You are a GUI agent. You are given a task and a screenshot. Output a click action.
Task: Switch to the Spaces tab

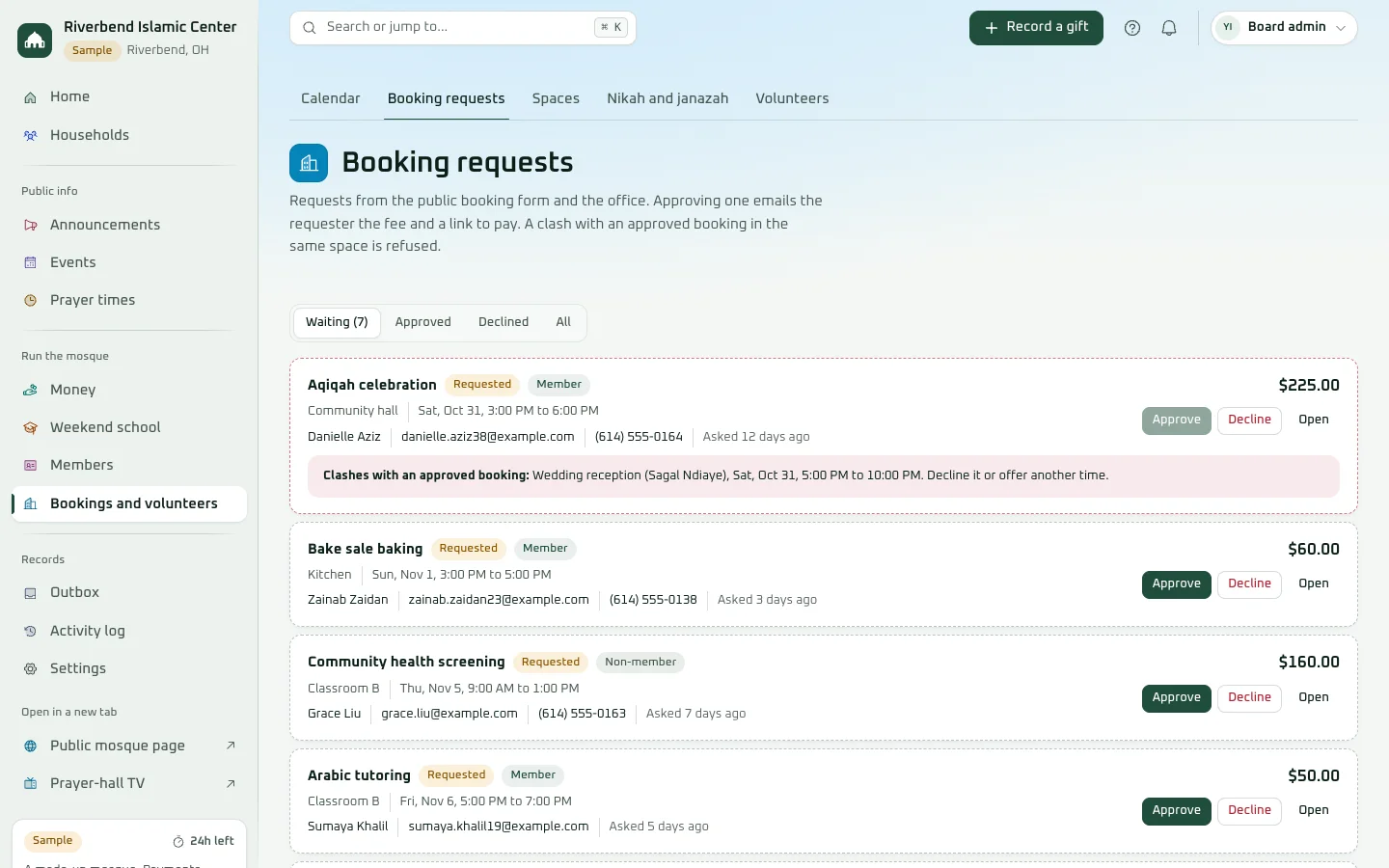pos(556,98)
